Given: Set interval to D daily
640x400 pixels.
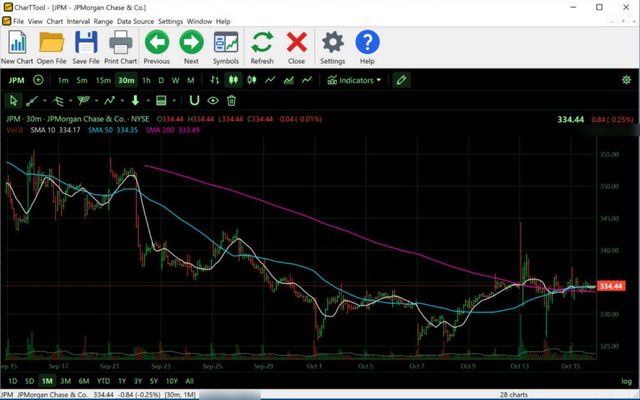Looking at the screenshot, I should point(161,80).
